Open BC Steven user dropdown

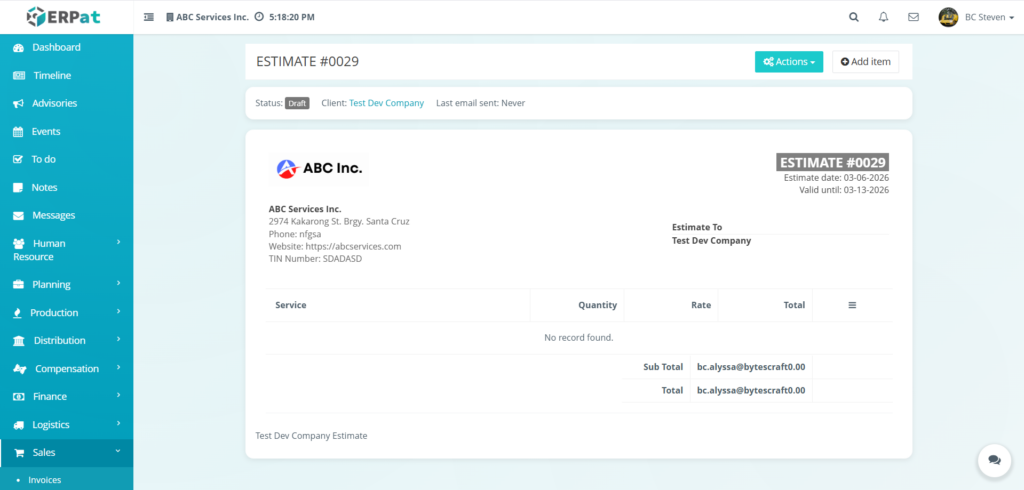[x=989, y=18]
